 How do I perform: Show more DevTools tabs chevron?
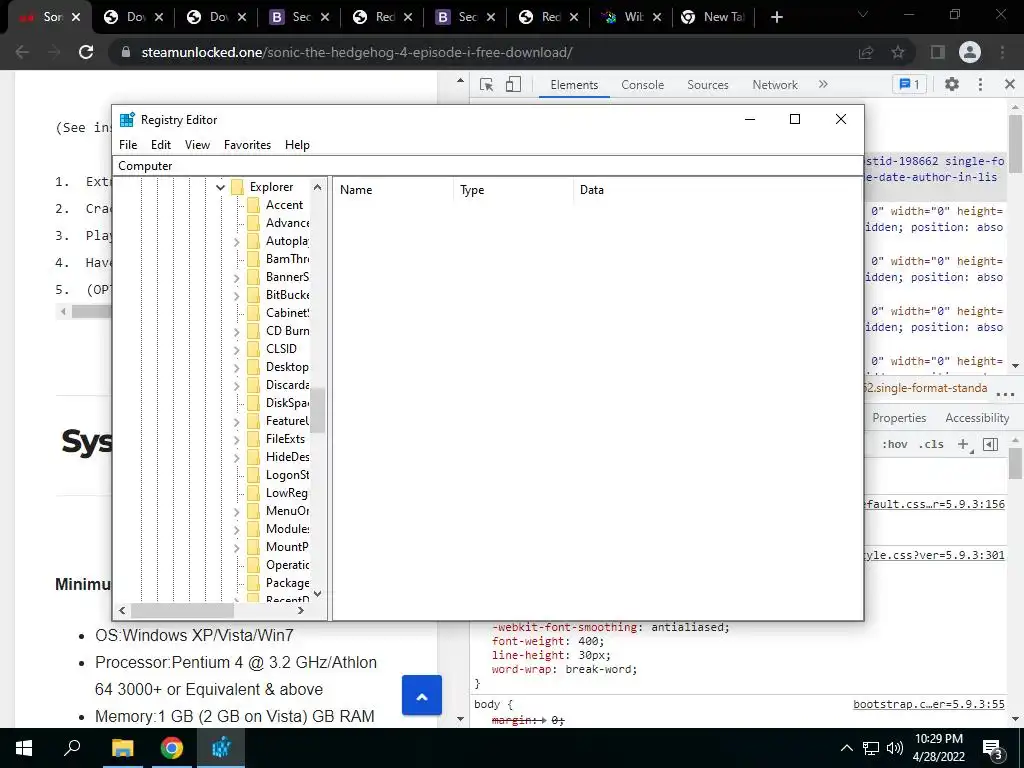823,84
